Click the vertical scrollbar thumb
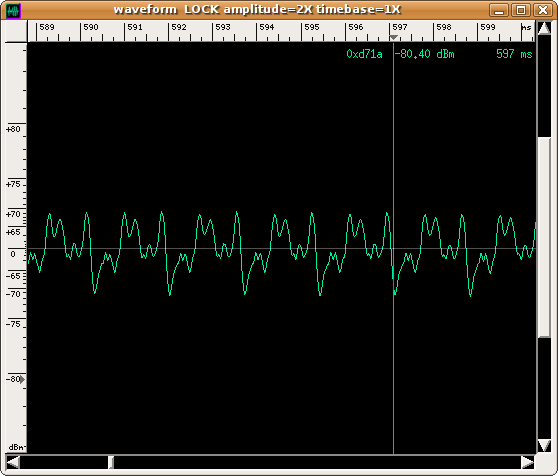Viewport: 558px width, 476px height. [x=544, y=237]
